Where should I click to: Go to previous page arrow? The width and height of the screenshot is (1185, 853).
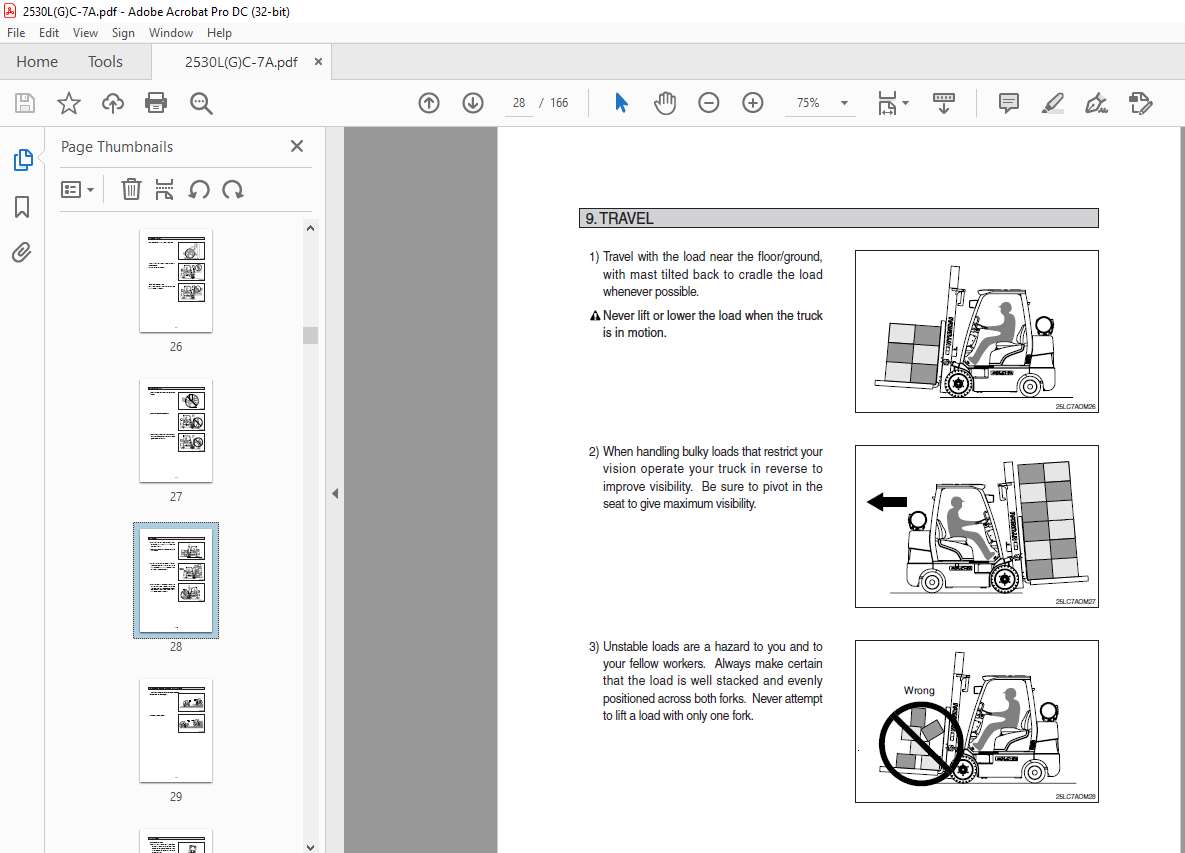[429, 103]
